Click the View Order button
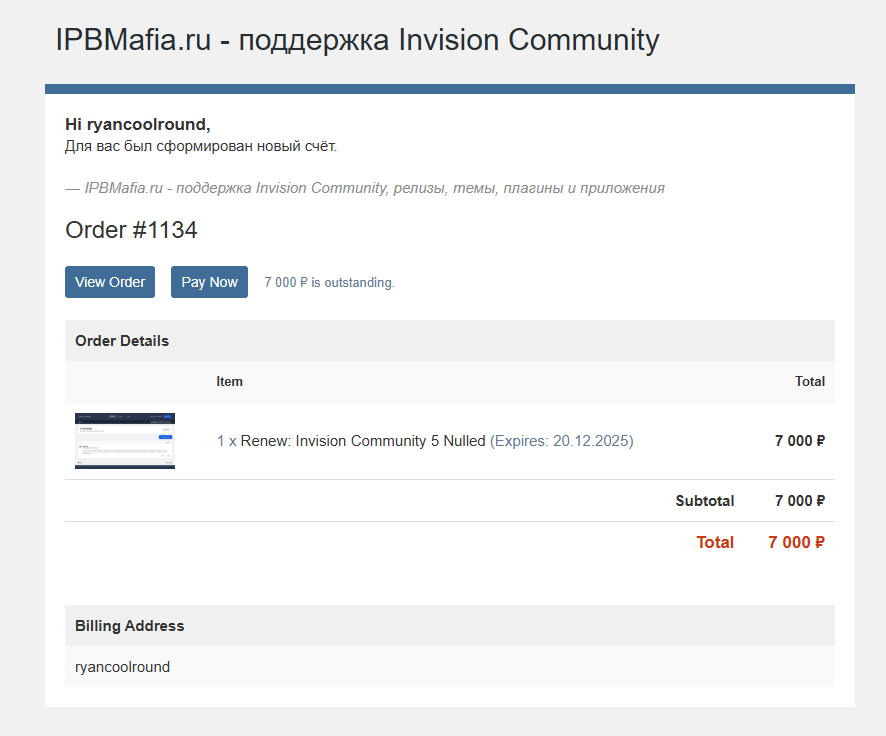The width and height of the screenshot is (886, 736). [110, 282]
